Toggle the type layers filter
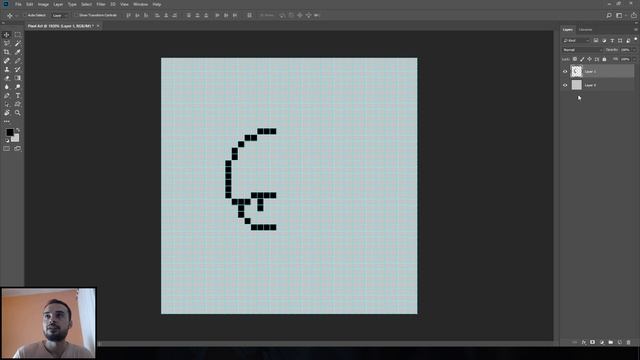This screenshot has width=640, height=360. point(612,40)
